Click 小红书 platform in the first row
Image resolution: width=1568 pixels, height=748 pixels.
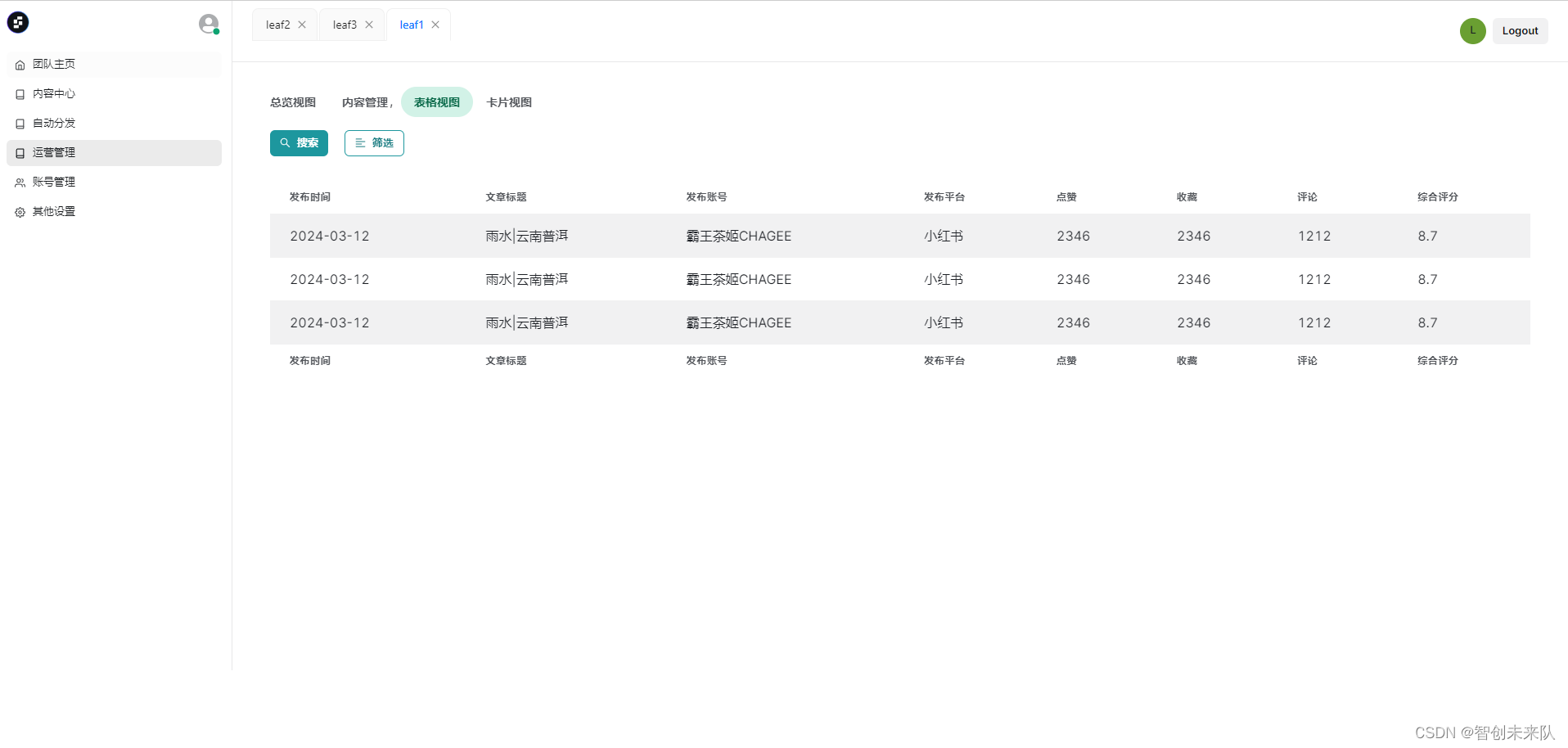(944, 237)
